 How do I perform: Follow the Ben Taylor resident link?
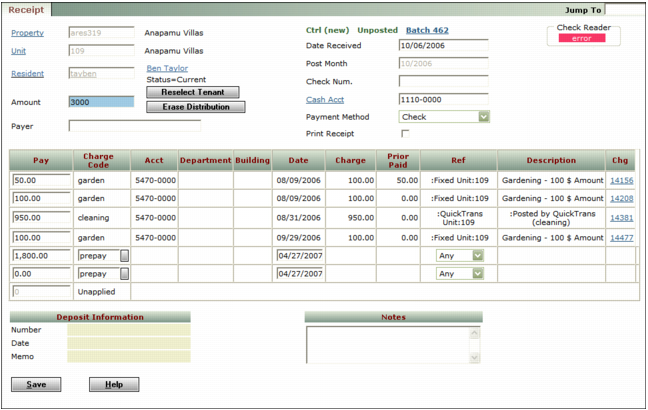pos(167,68)
